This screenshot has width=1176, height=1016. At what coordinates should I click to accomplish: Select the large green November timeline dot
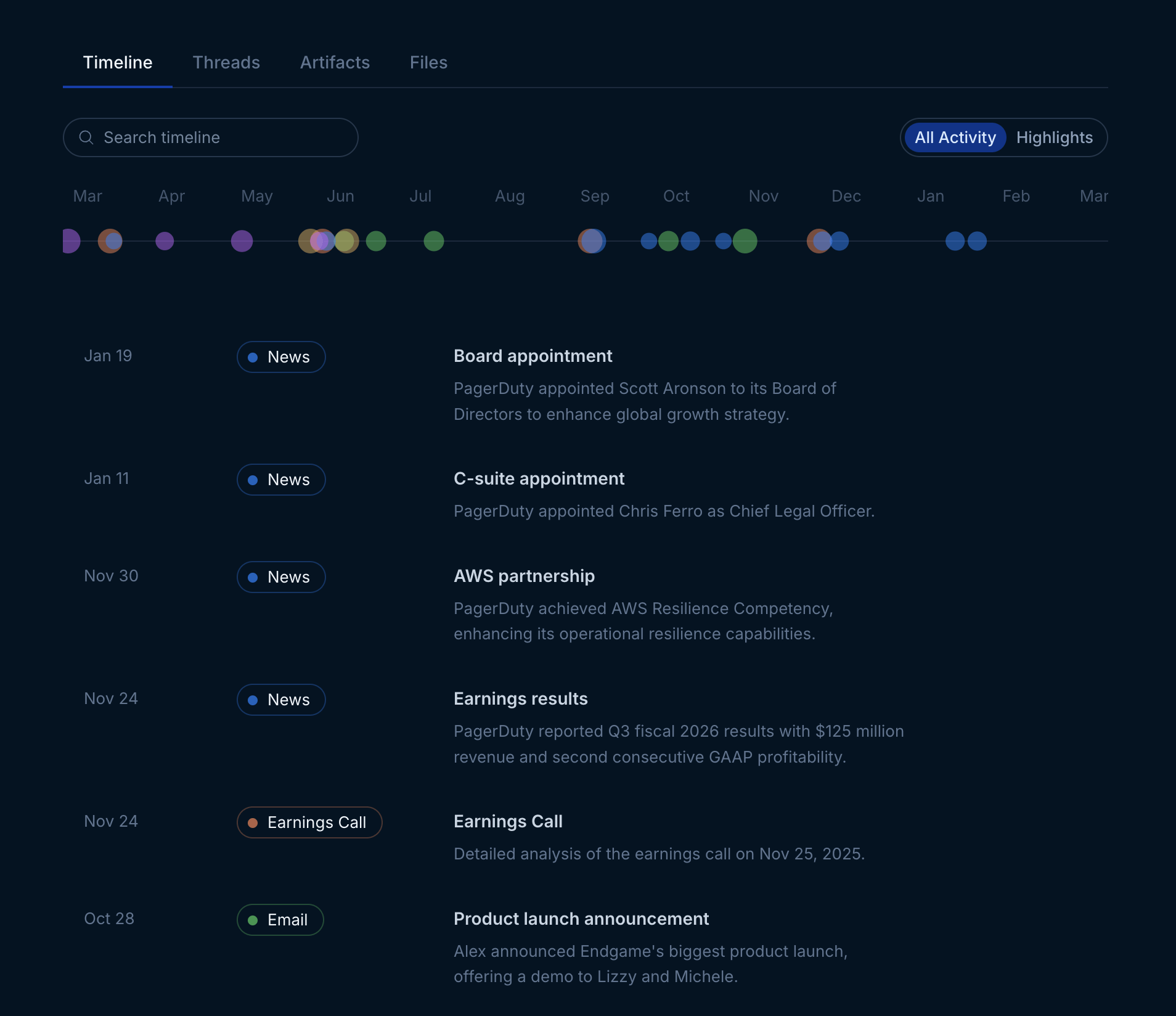745,241
